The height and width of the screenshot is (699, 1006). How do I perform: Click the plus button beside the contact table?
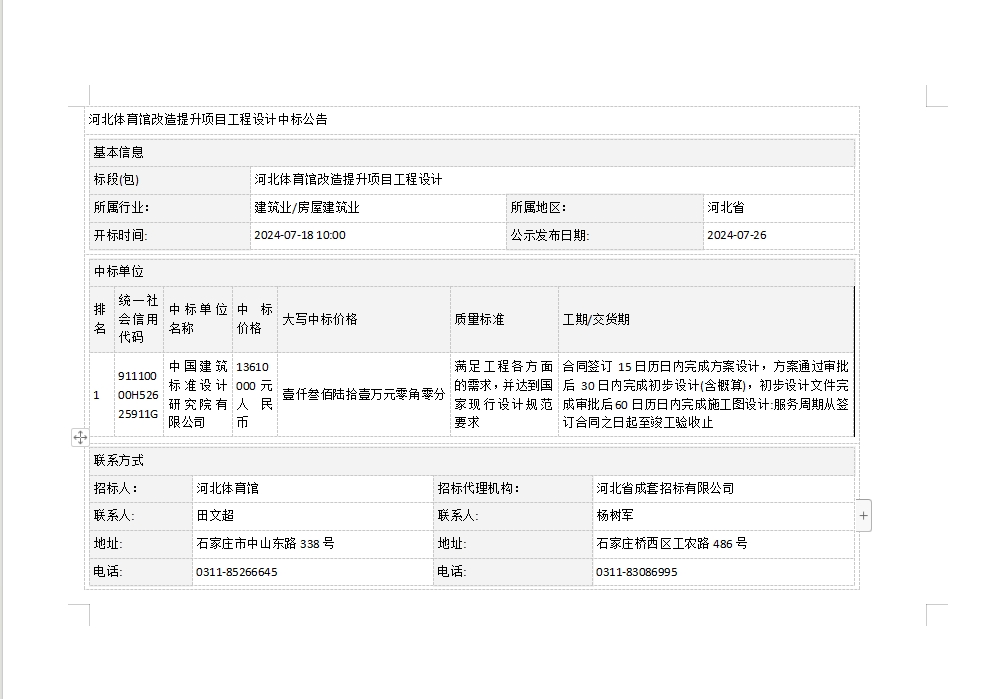coord(864,516)
